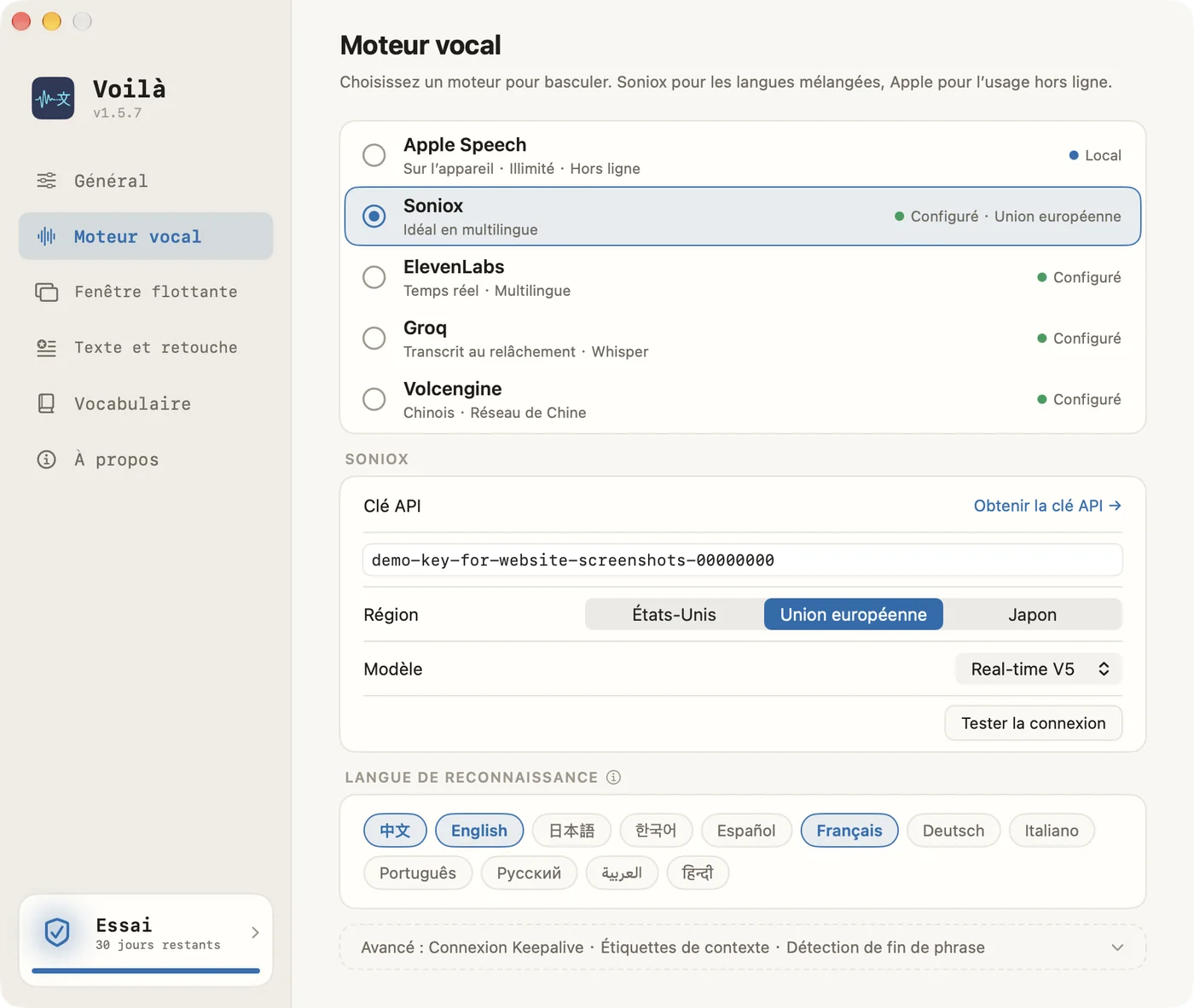Viewport: 1194px width, 1008px height.
Task: Select the Union européenne region segment
Action: pyautogui.click(x=854, y=615)
